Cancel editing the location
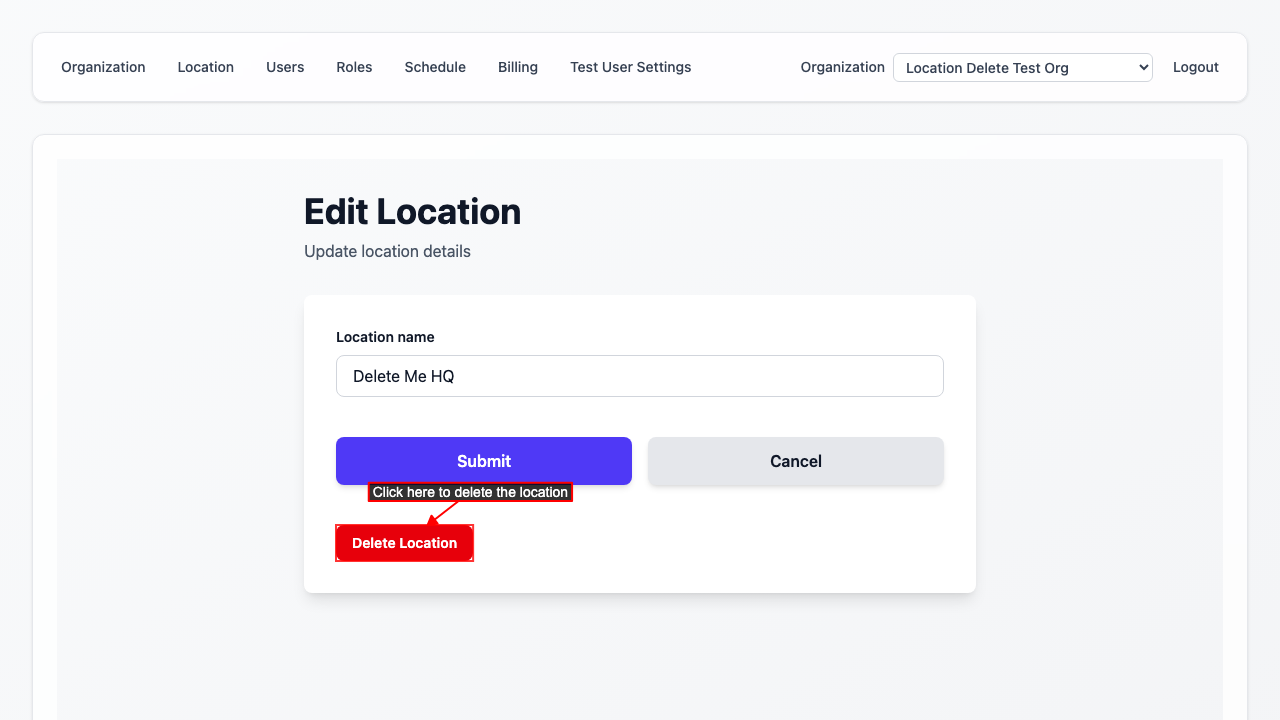The height and width of the screenshot is (720, 1280). 795,461
